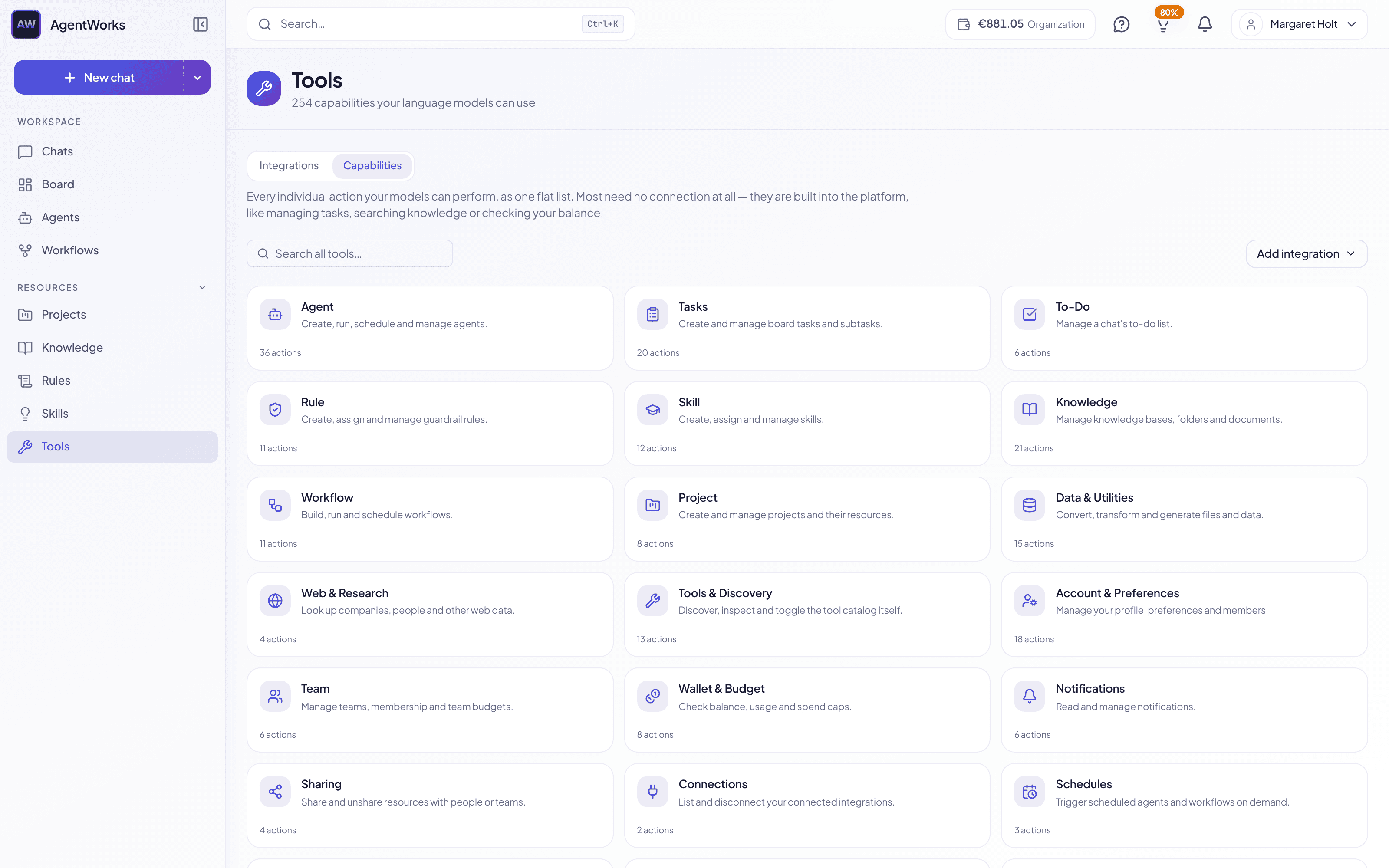The image size is (1389, 868).
Task: Go to Agents in the sidebar
Action: [112, 217]
